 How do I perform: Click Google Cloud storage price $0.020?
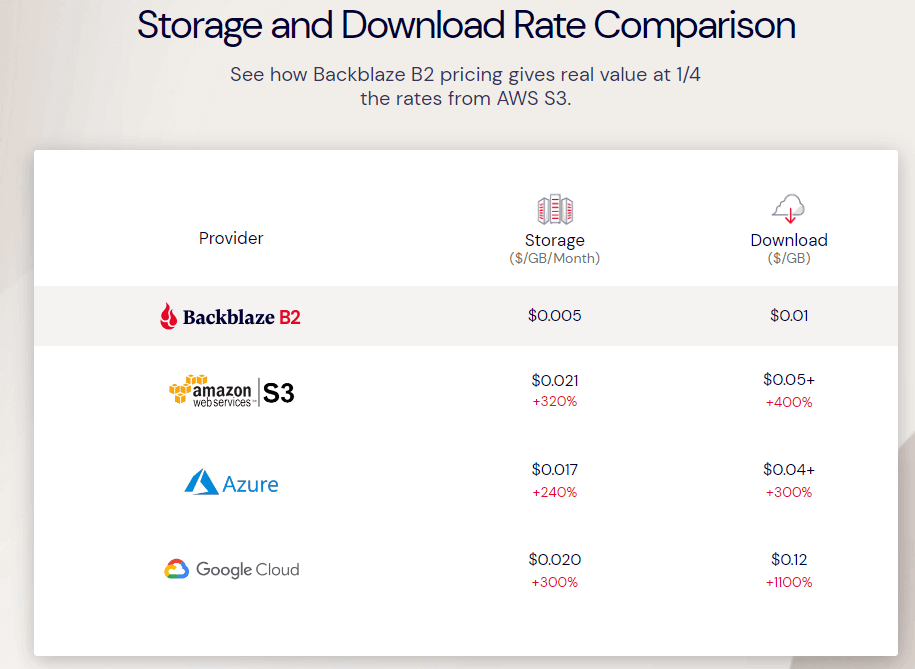pos(554,559)
